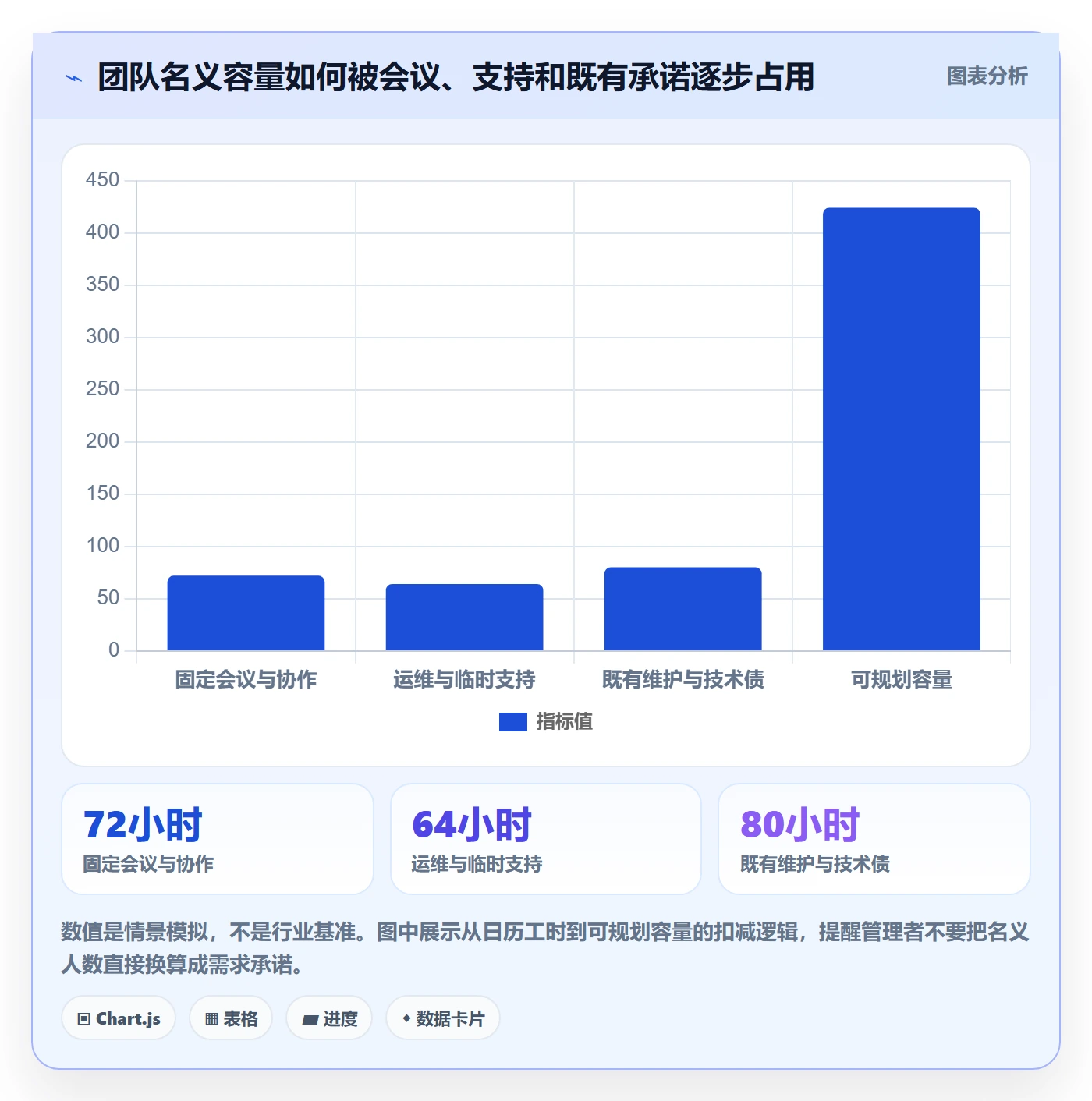The height and width of the screenshot is (1101, 1092).
Task: Click the diamond icon in 数据卡片 chip
Action: [x=406, y=1018]
